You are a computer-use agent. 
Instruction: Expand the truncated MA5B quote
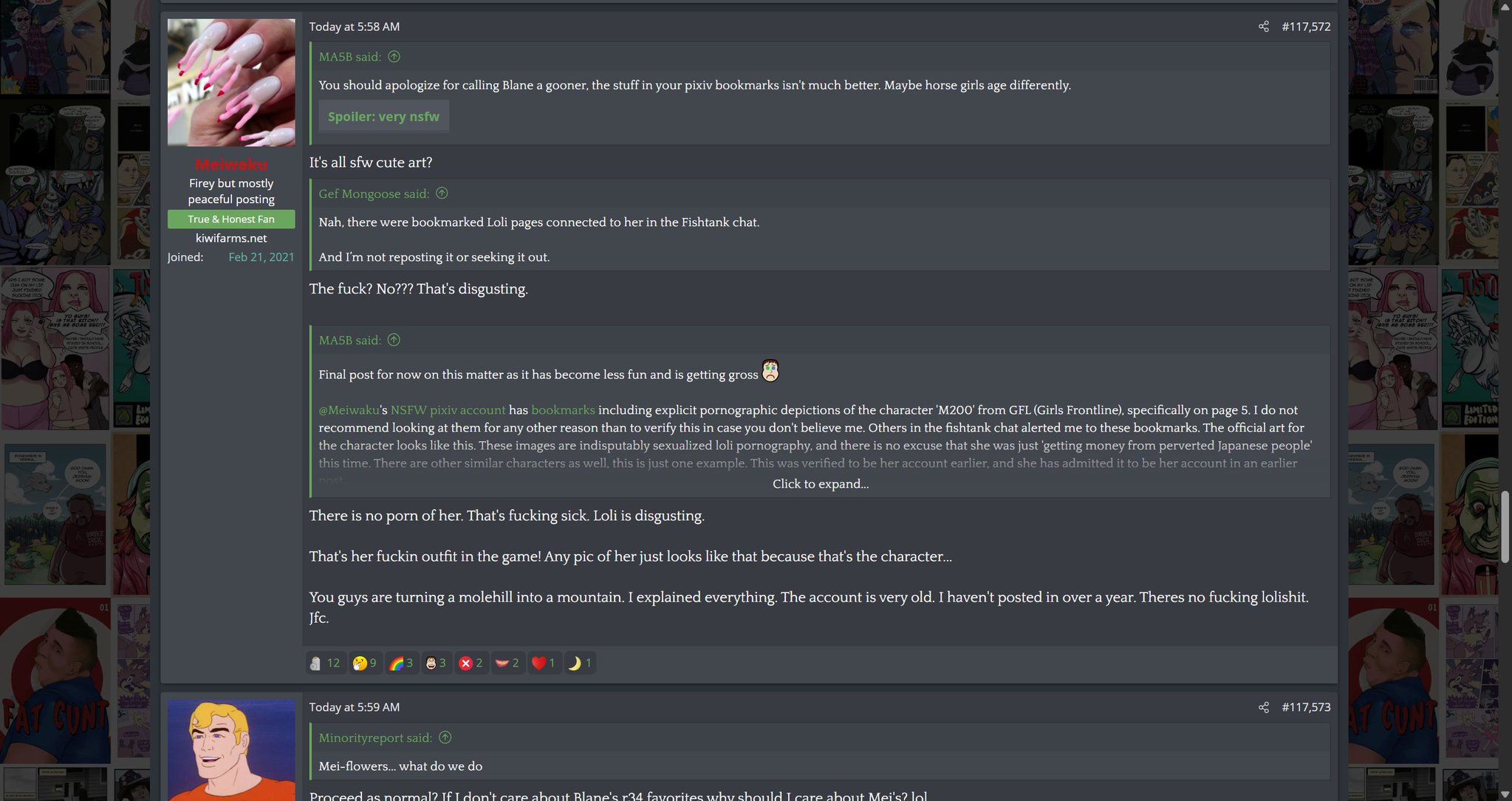(x=820, y=484)
